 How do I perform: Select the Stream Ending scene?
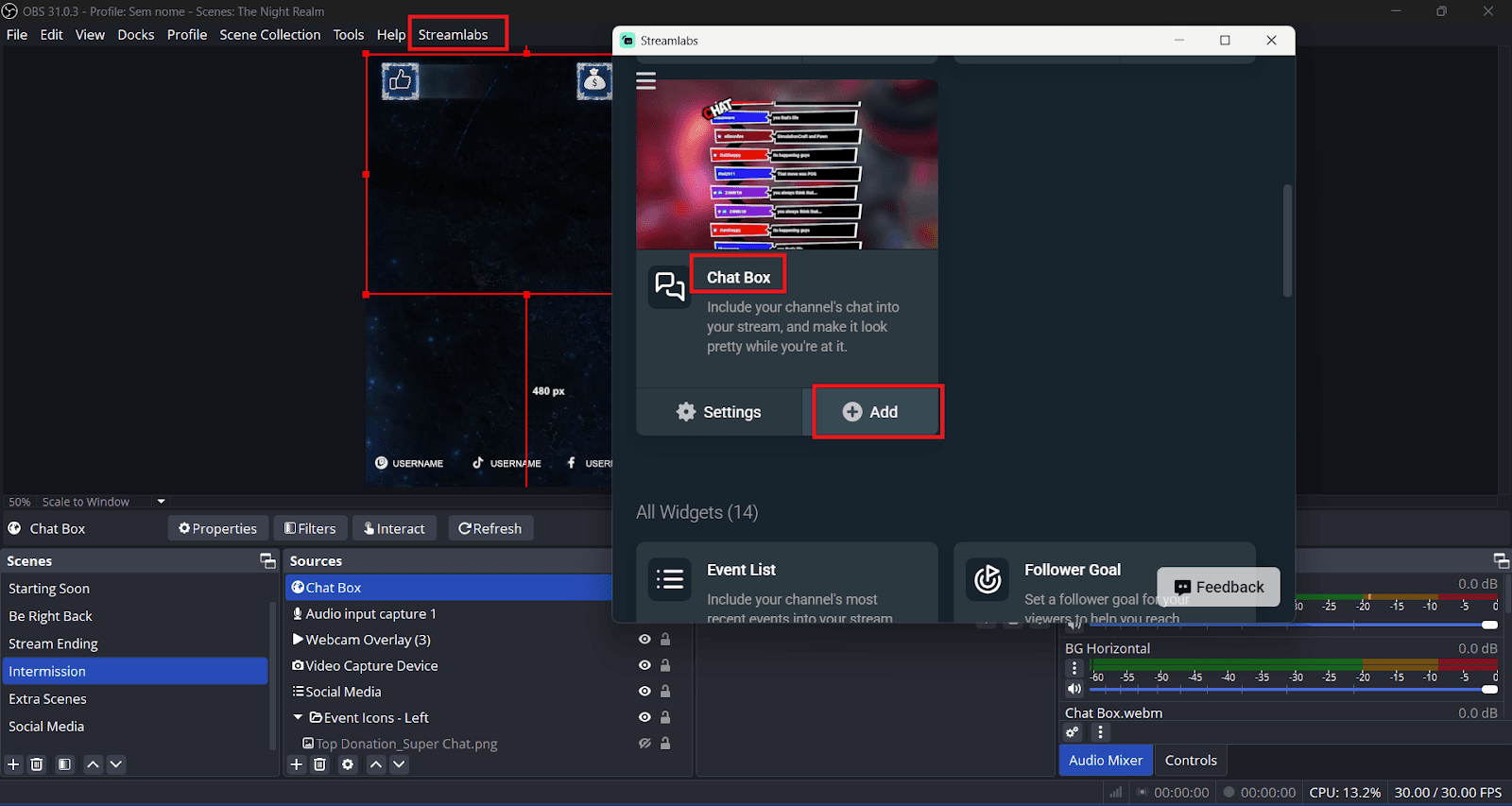click(135, 643)
